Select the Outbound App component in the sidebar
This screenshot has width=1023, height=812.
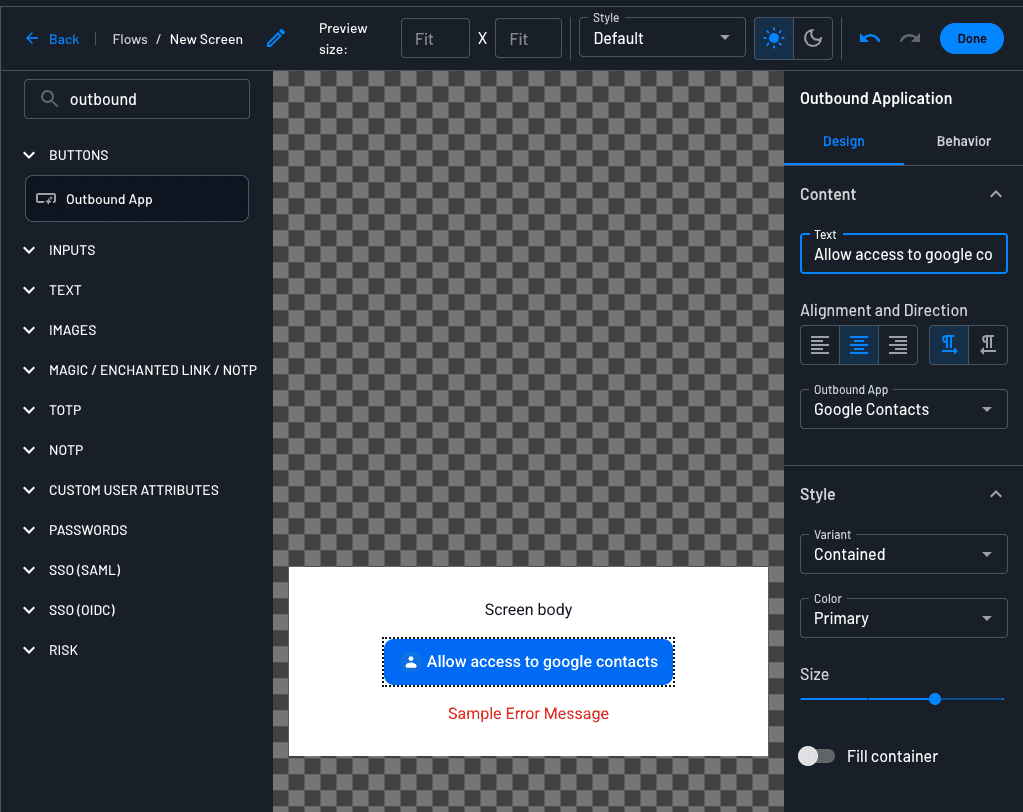136,198
